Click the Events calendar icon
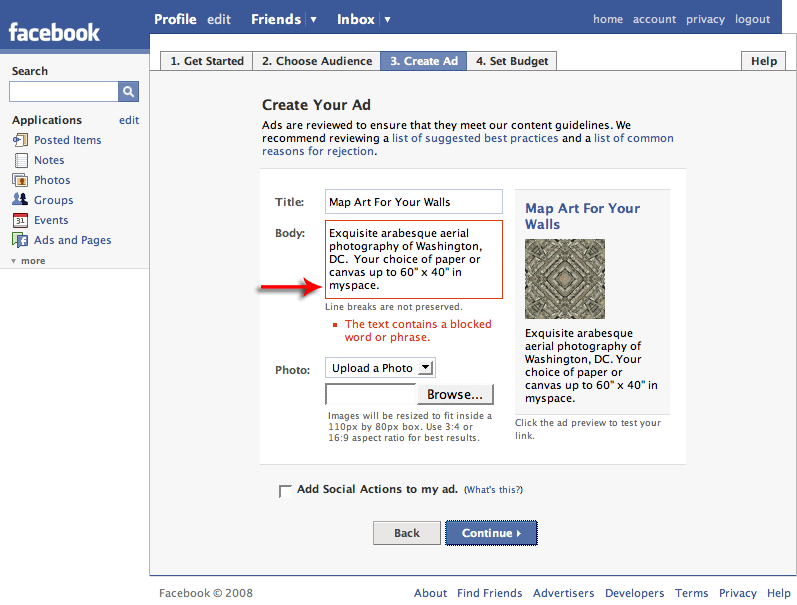The height and width of the screenshot is (605, 797). [x=20, y=220]
